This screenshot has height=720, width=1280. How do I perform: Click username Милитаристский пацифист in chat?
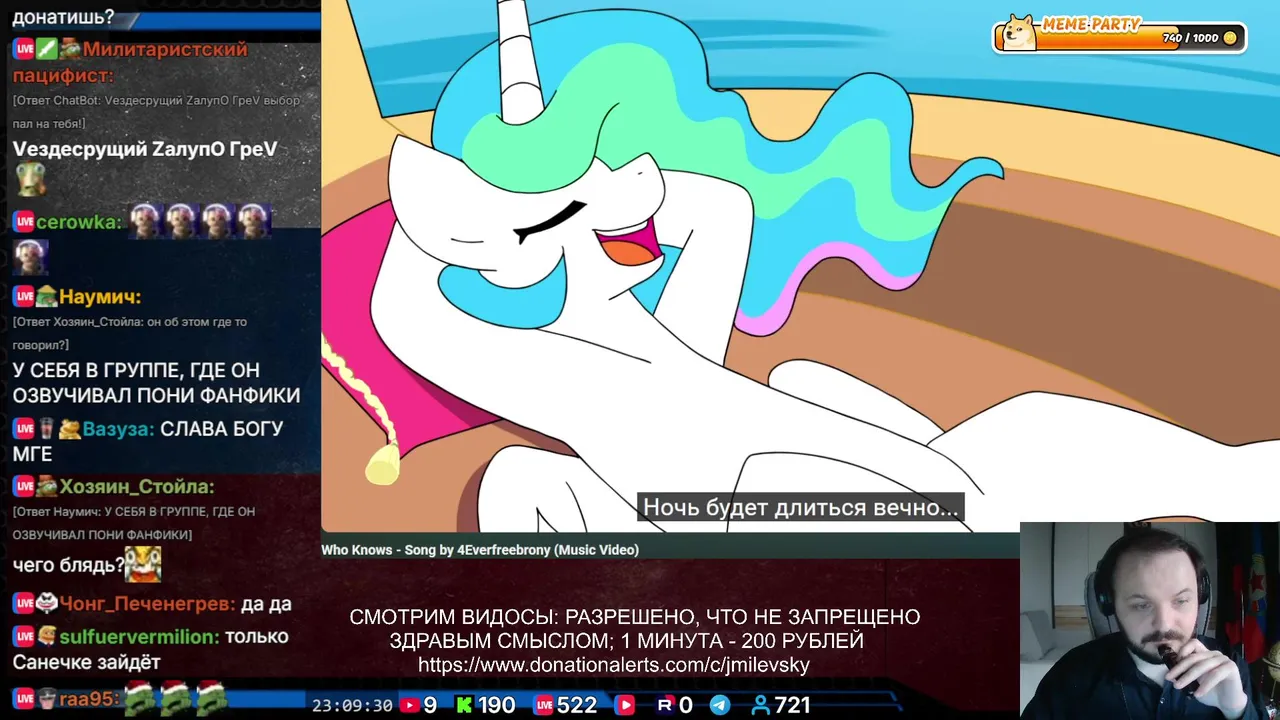point(129,62)
